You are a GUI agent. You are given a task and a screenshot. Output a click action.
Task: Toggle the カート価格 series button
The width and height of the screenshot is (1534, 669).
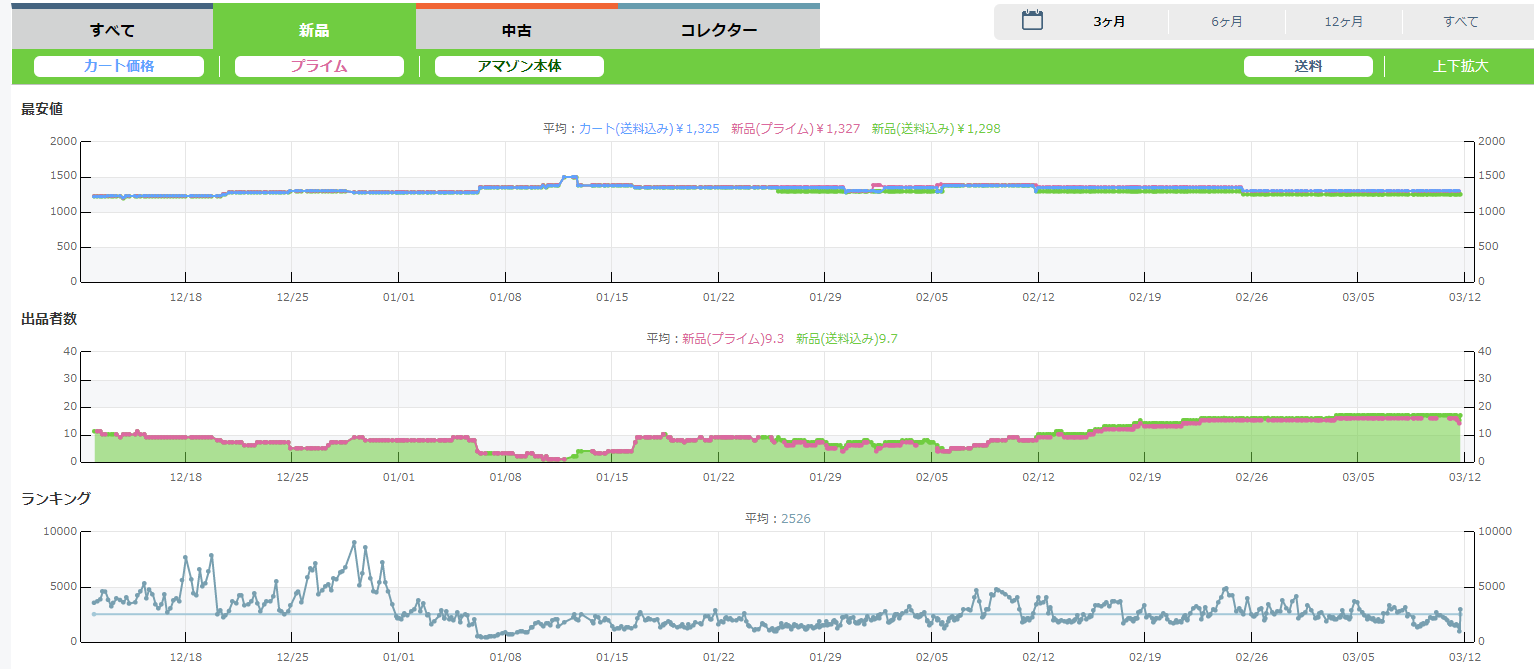click(x=119, y=66)
